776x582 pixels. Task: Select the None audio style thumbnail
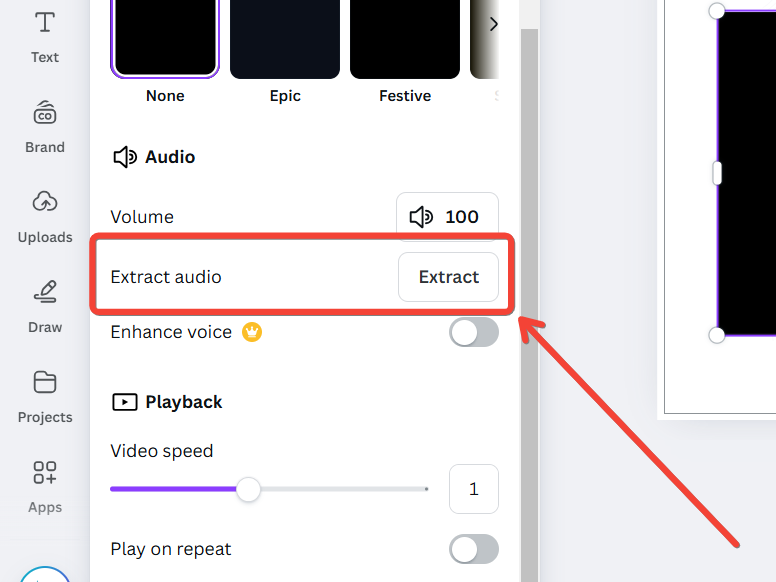coord(165,38)
